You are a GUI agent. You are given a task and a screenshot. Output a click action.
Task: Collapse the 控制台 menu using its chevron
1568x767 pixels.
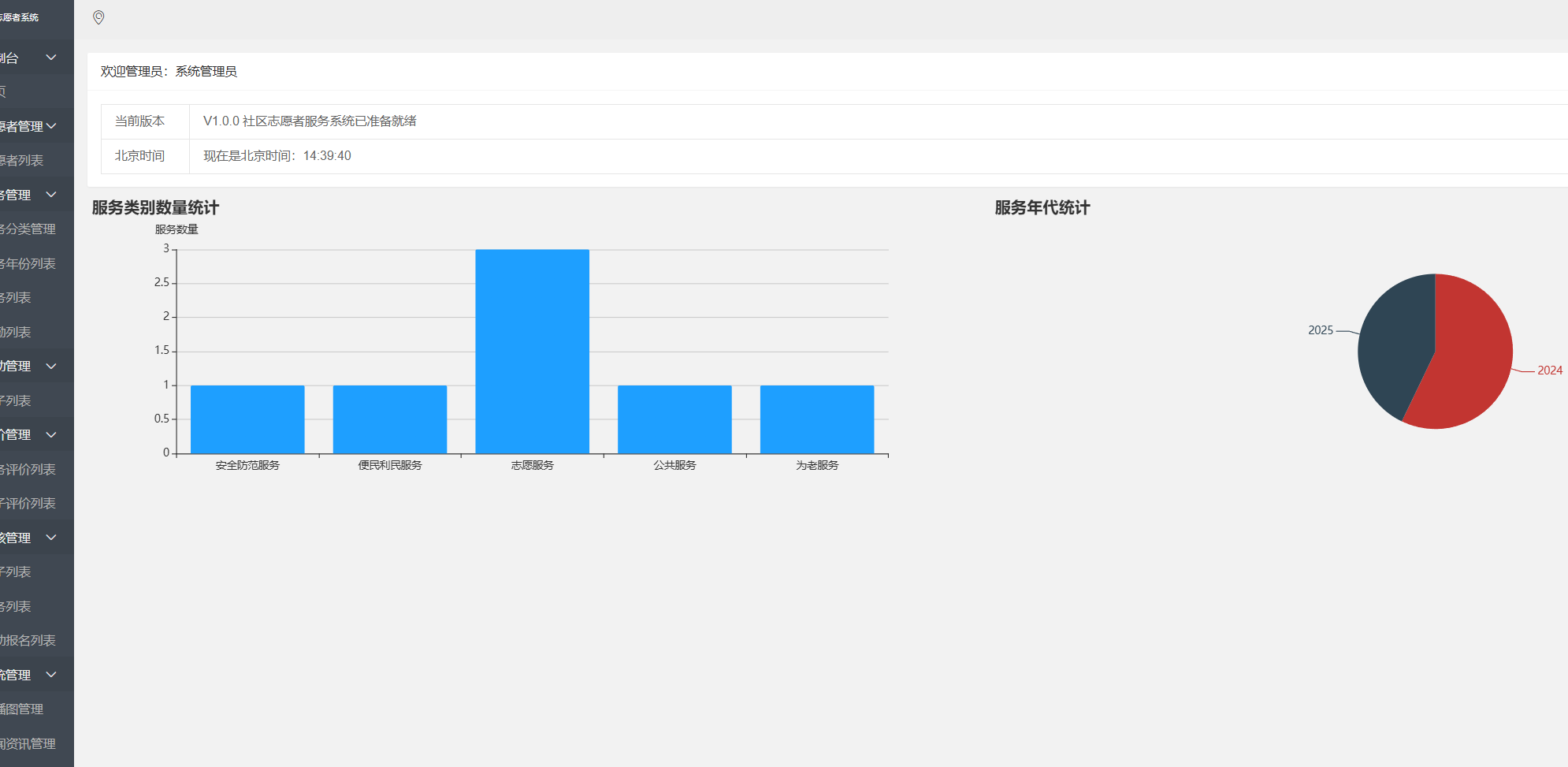tap(51, 58)
